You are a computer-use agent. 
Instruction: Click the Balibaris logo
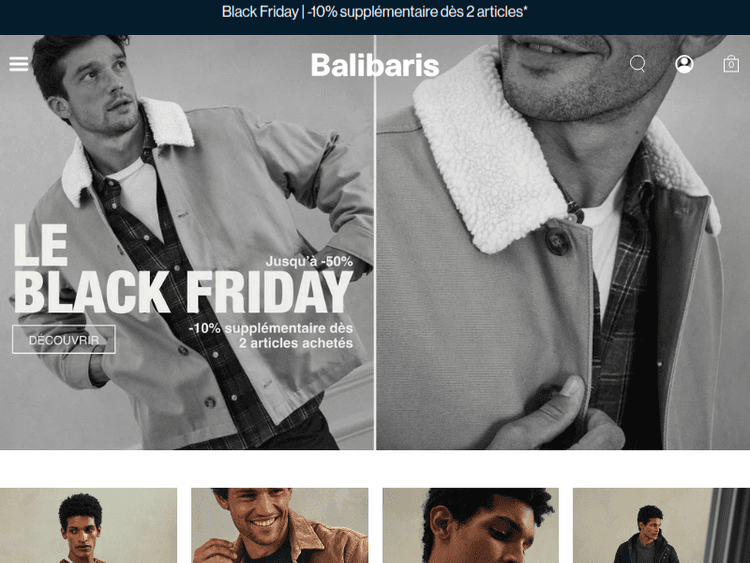click(x=375, y=65)
